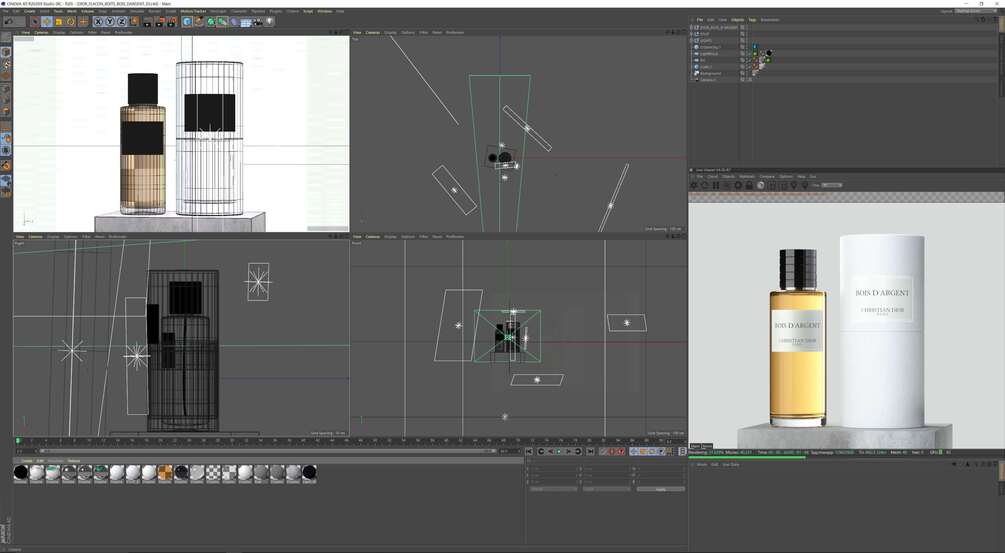The image size is (1005, 553).
Task: Open Compare menu in Octane Live Viewer
Action: coord(767,176)
